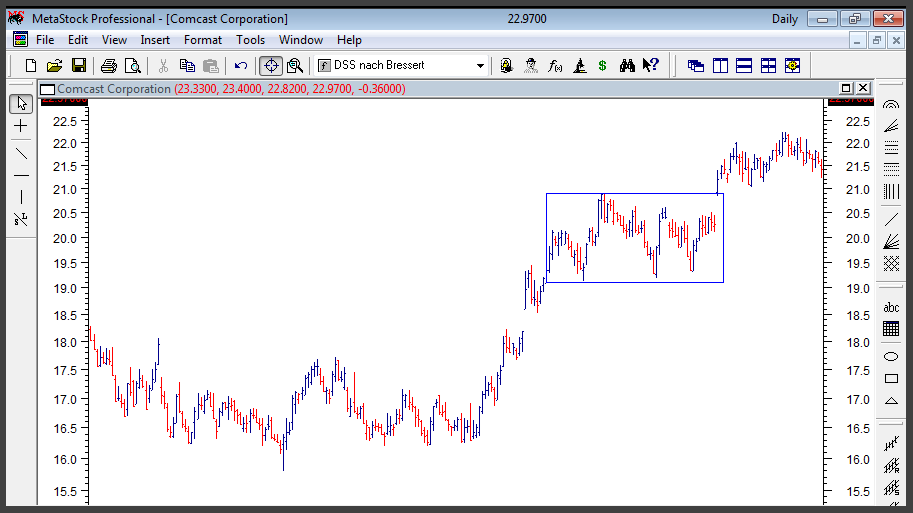The height and width of the screenshot is (513, 913).
Task: Select the vertical lines time zones tool
Action: [x=891, y=191]
